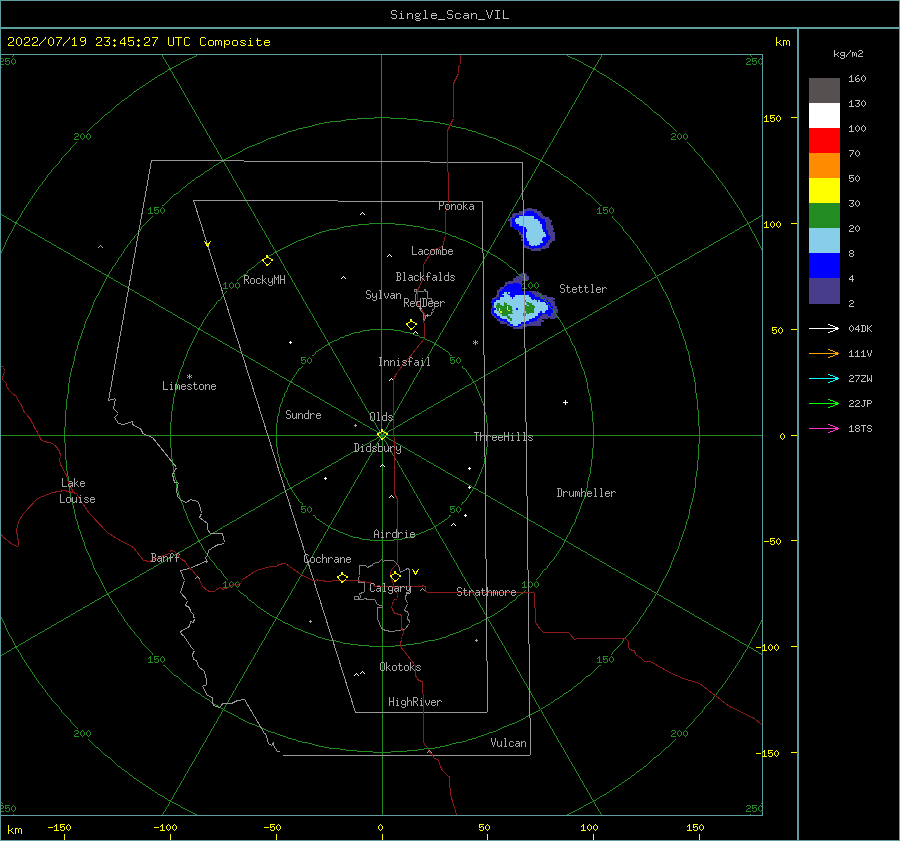Click the cyan 27ZW arrow icon
This screenshot has height=841, width=900.
click(x=824, y=378)
